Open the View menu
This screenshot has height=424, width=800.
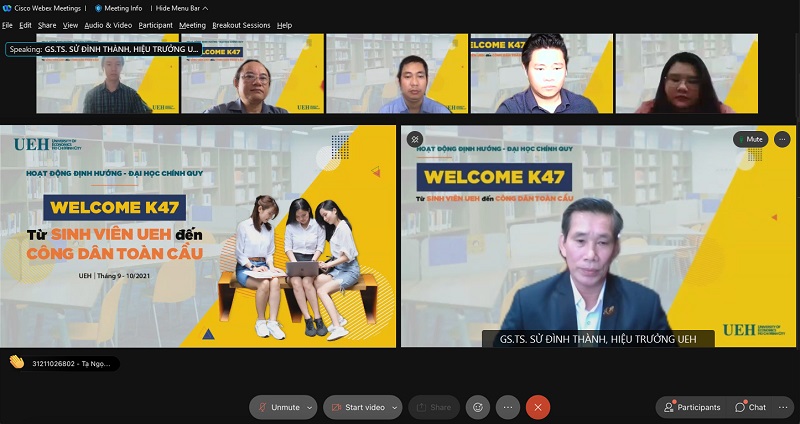tap(70, 25)
